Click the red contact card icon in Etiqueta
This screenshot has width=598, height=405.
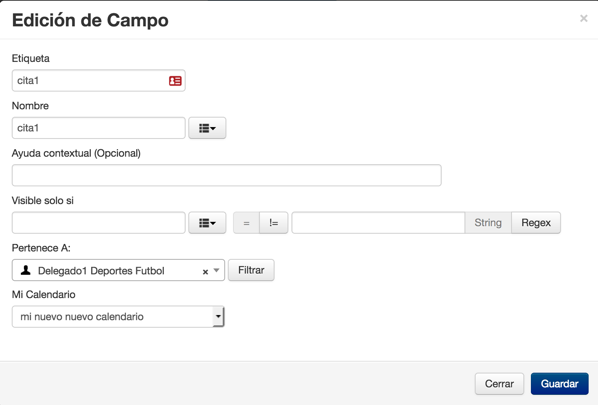(x=175, y=81)
